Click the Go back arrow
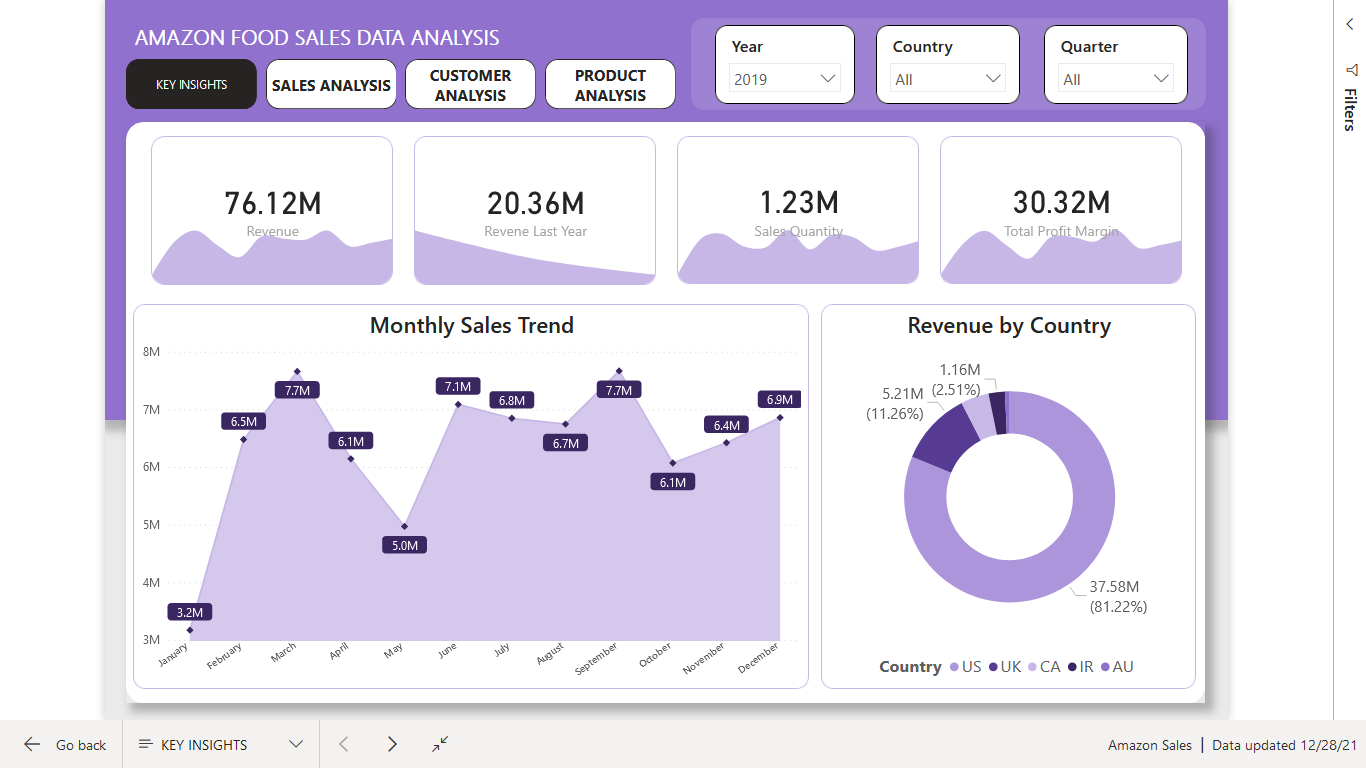1366x768 pixels. tap(32, 744)
